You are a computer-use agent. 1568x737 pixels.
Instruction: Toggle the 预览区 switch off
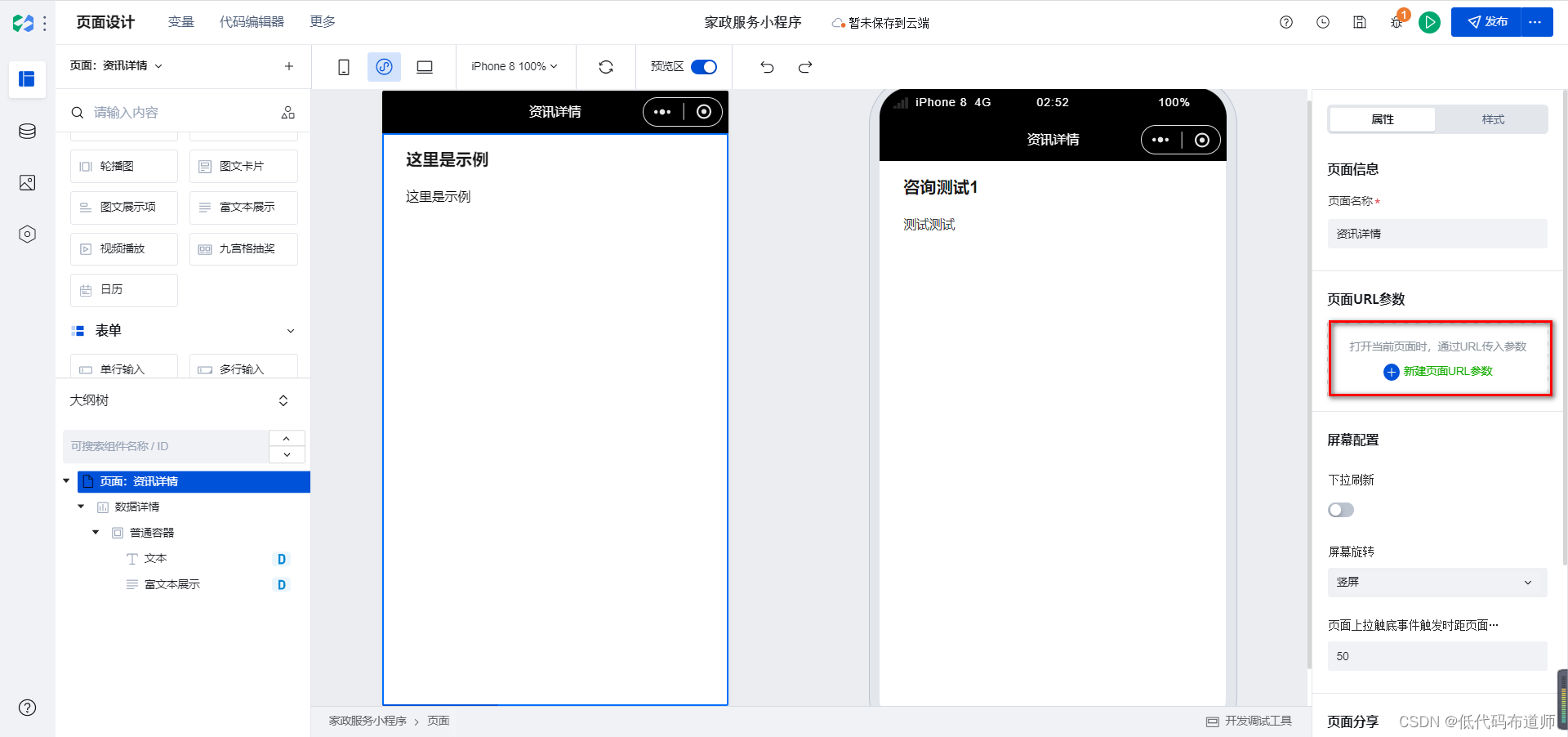coord(704,67)
